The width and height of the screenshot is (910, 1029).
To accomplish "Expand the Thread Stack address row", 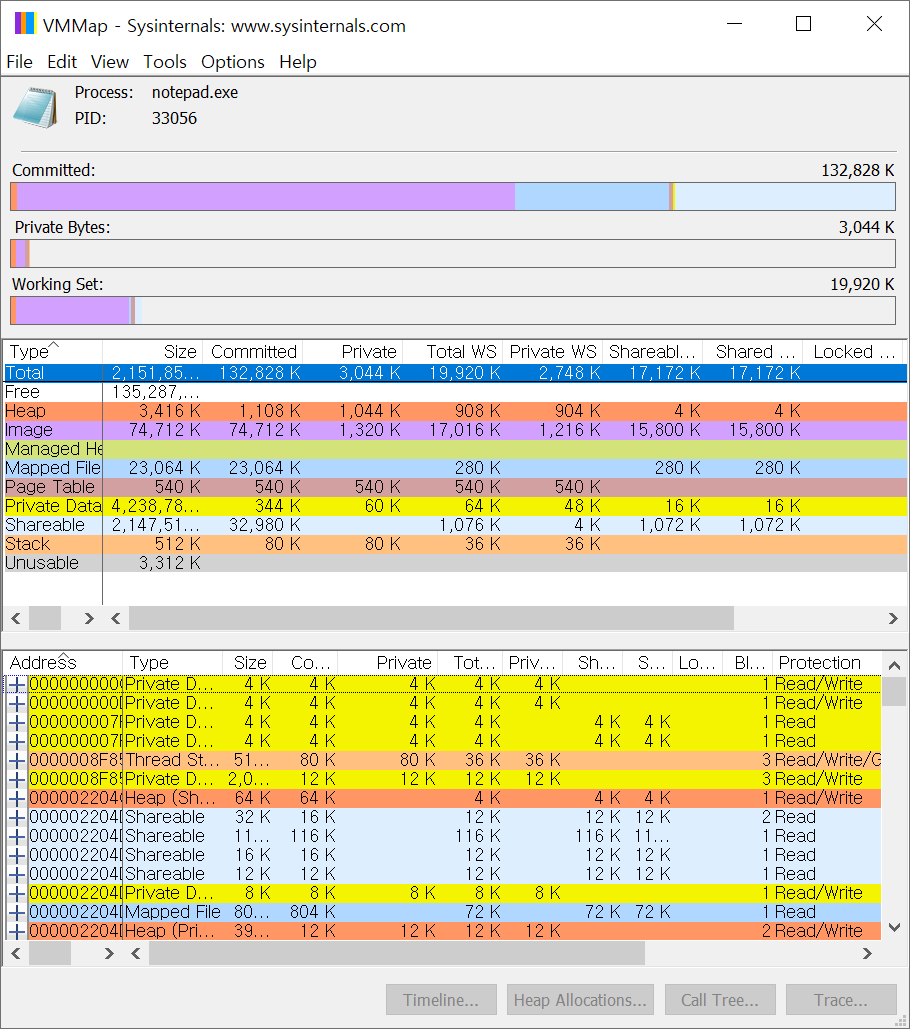I will (17, 760).
